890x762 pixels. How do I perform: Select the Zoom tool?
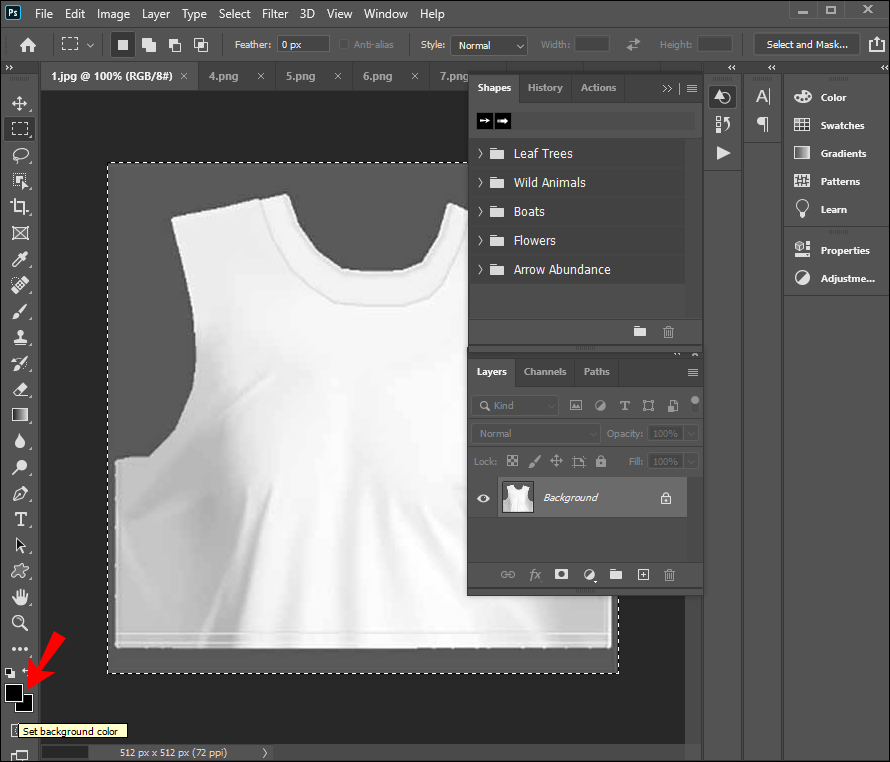click(19, 623)
